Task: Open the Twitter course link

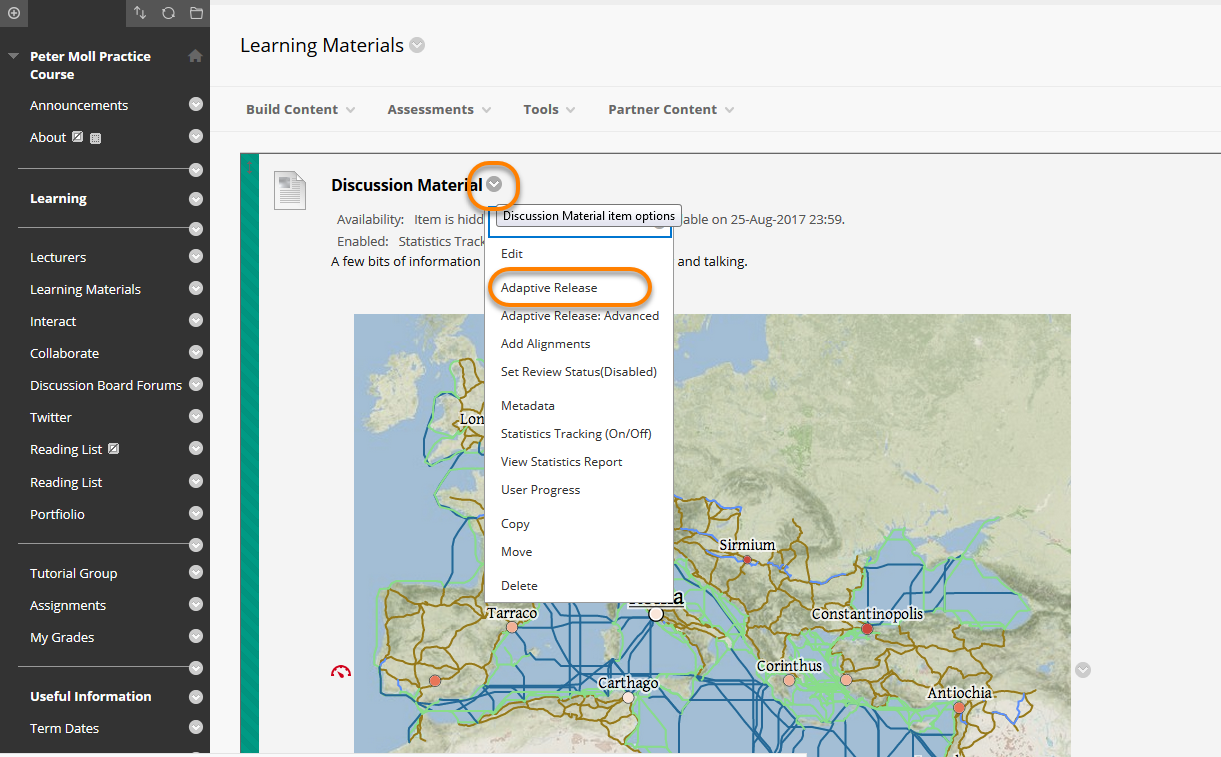Action: [x=51, y=417]
